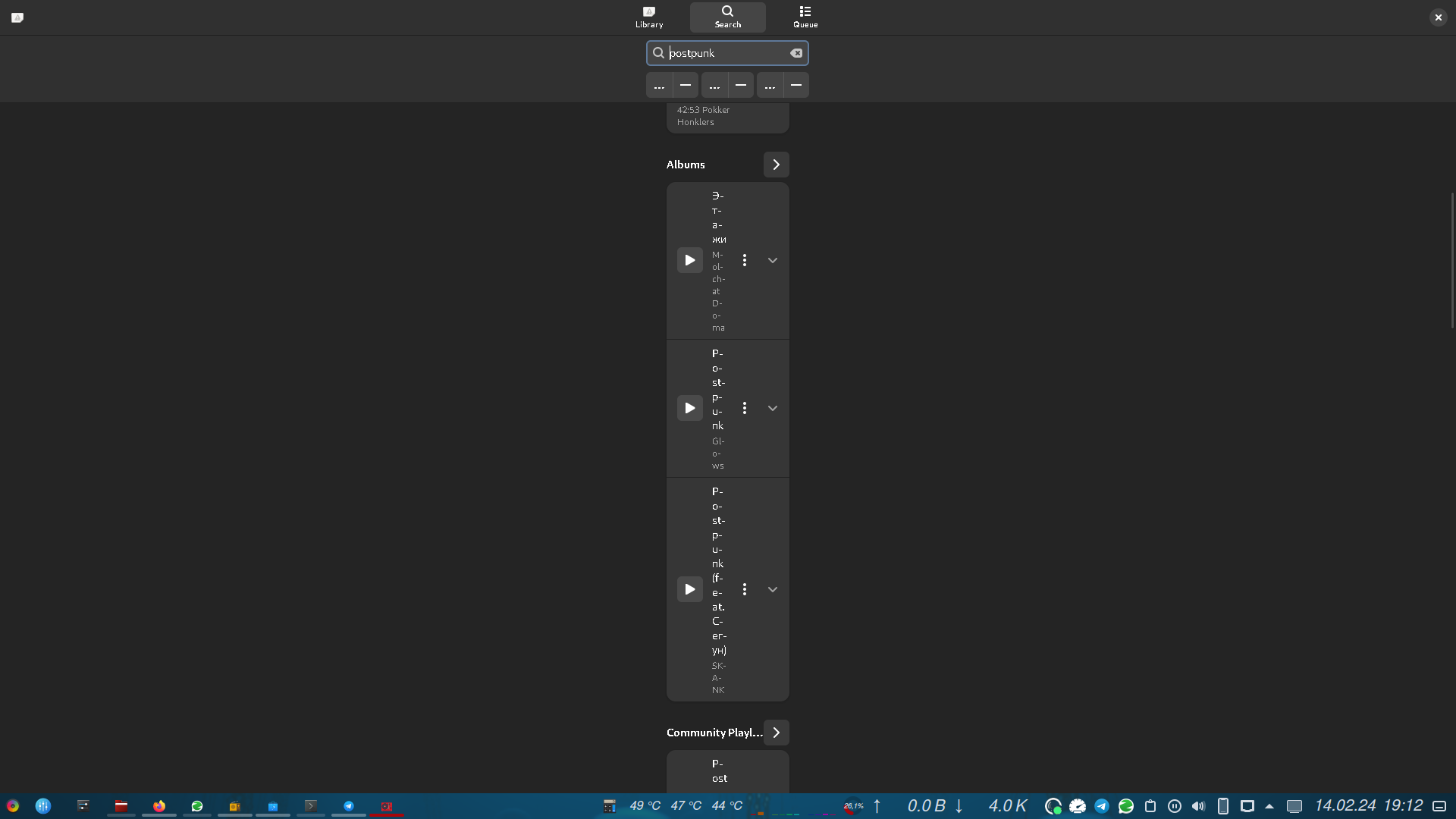Open Telegram from the system tray
This screenshot has width=1456, height=819.
pos(1102,806)
